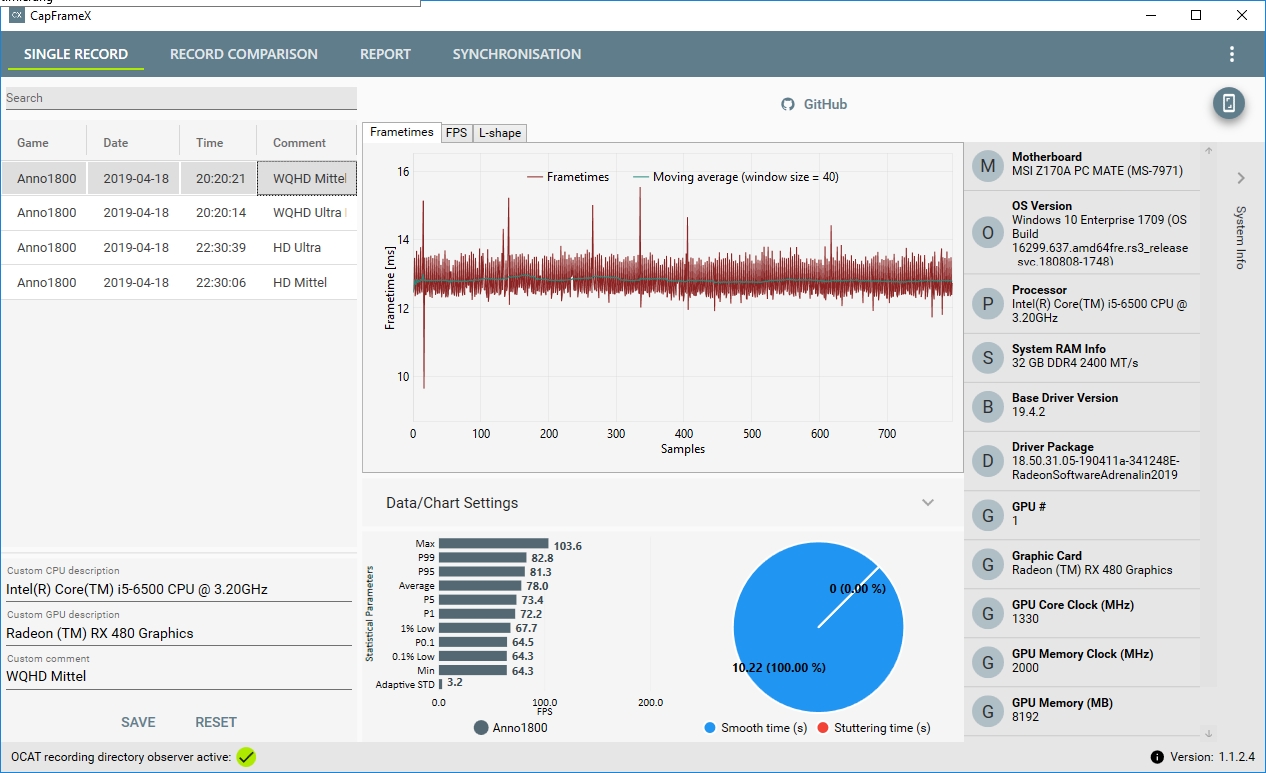Screen dimensions: 1266x773
Task: Switch to the FPS chart tab
Action: (457, 133)
